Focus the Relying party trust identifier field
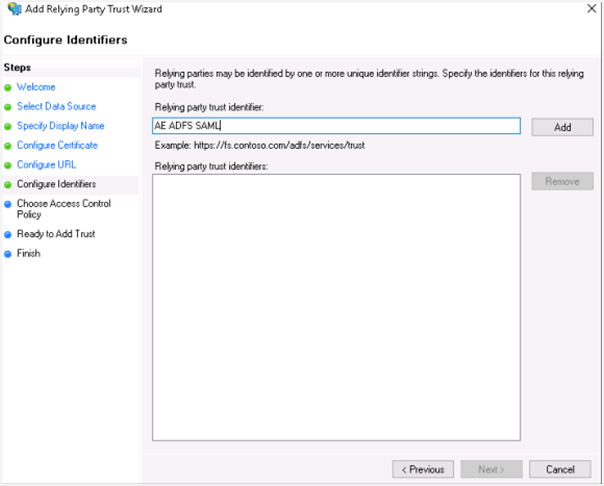 (335, 126)
